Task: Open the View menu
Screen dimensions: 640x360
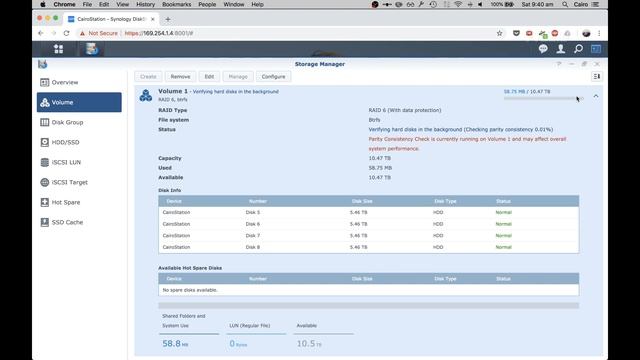Action: click(122, 4)
